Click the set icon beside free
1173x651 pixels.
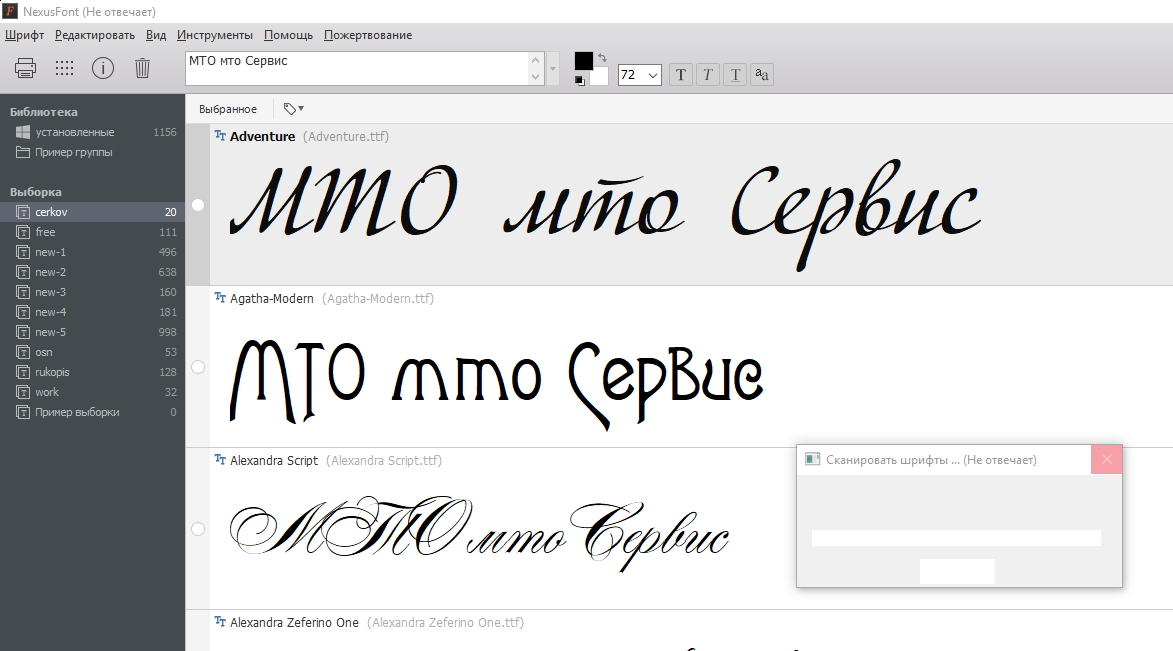[23, 232]
